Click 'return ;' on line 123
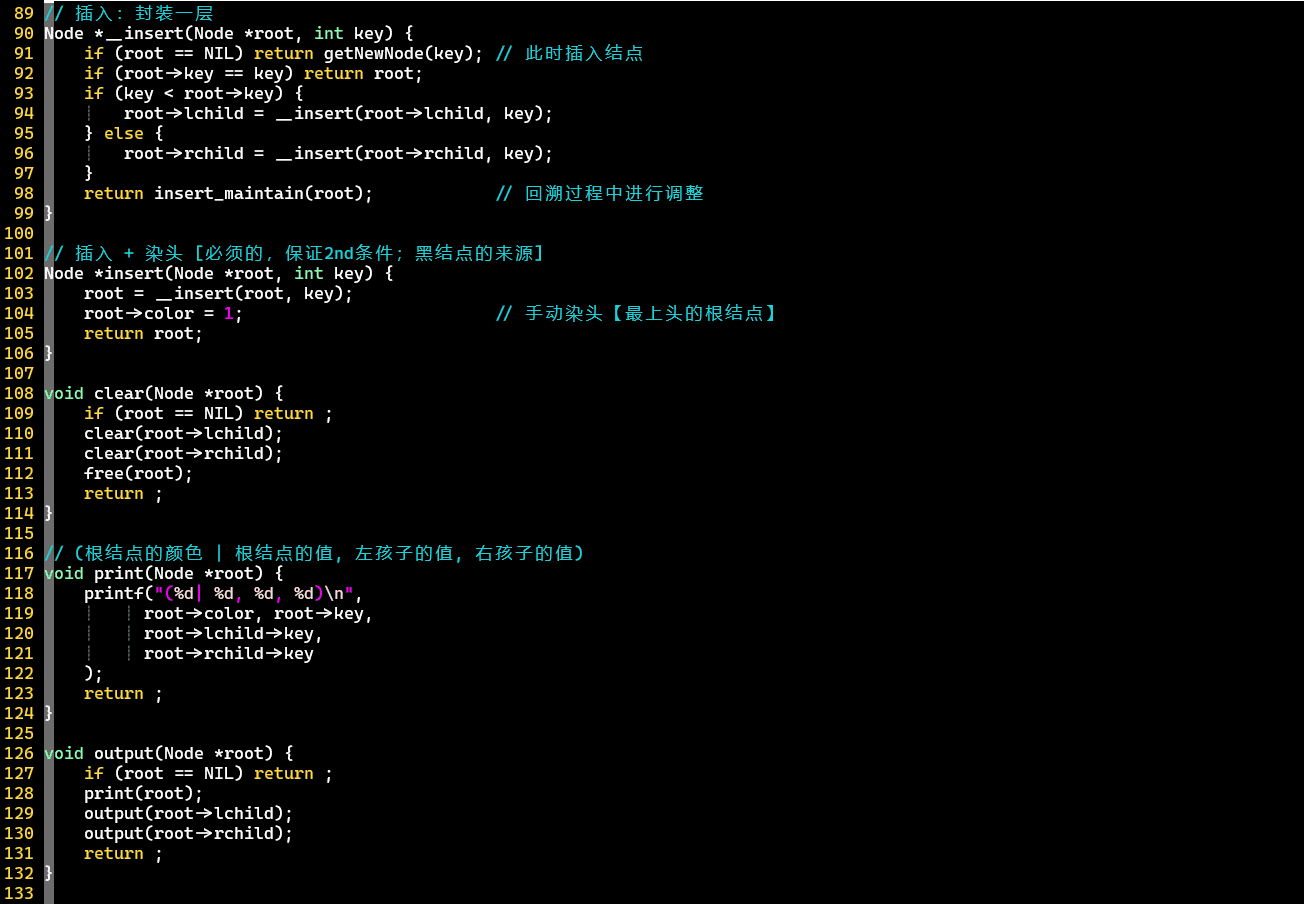This screenshot has width=1304, height=904. pyautogui.click(x=124, y=693)
